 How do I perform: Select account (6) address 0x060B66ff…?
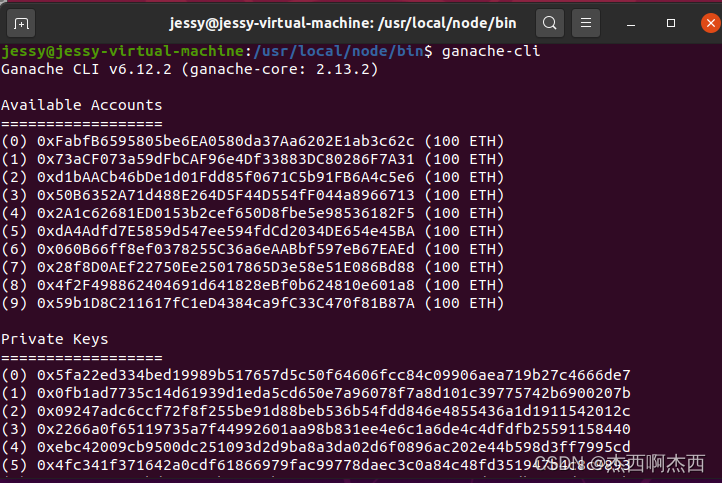[226, 249]
